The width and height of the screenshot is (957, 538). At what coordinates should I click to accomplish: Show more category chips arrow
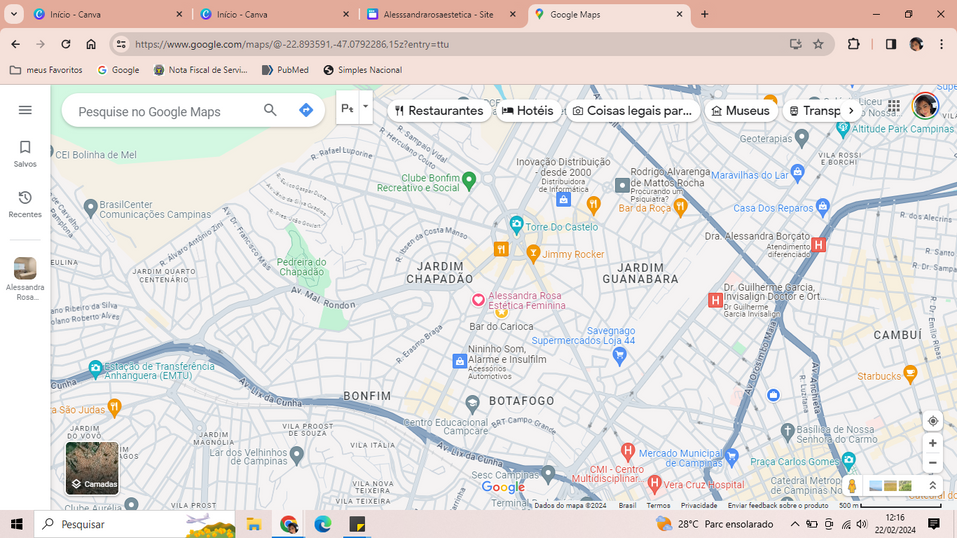tap(851, 111)
